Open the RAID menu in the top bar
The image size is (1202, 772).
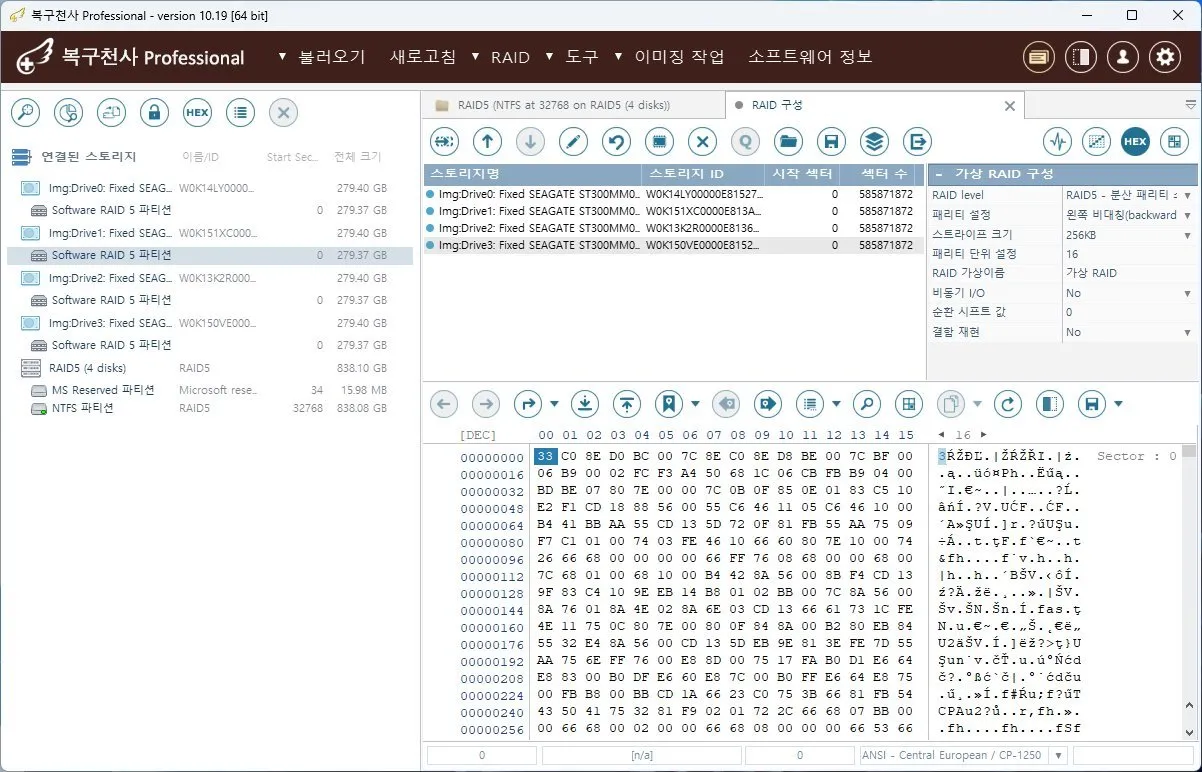pos(510,57)
